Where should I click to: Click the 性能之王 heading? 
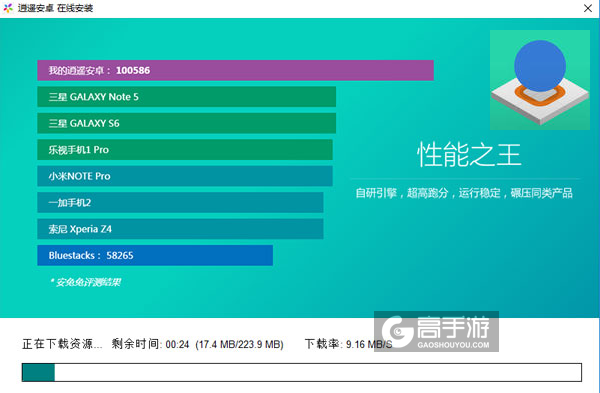(469, 155)
